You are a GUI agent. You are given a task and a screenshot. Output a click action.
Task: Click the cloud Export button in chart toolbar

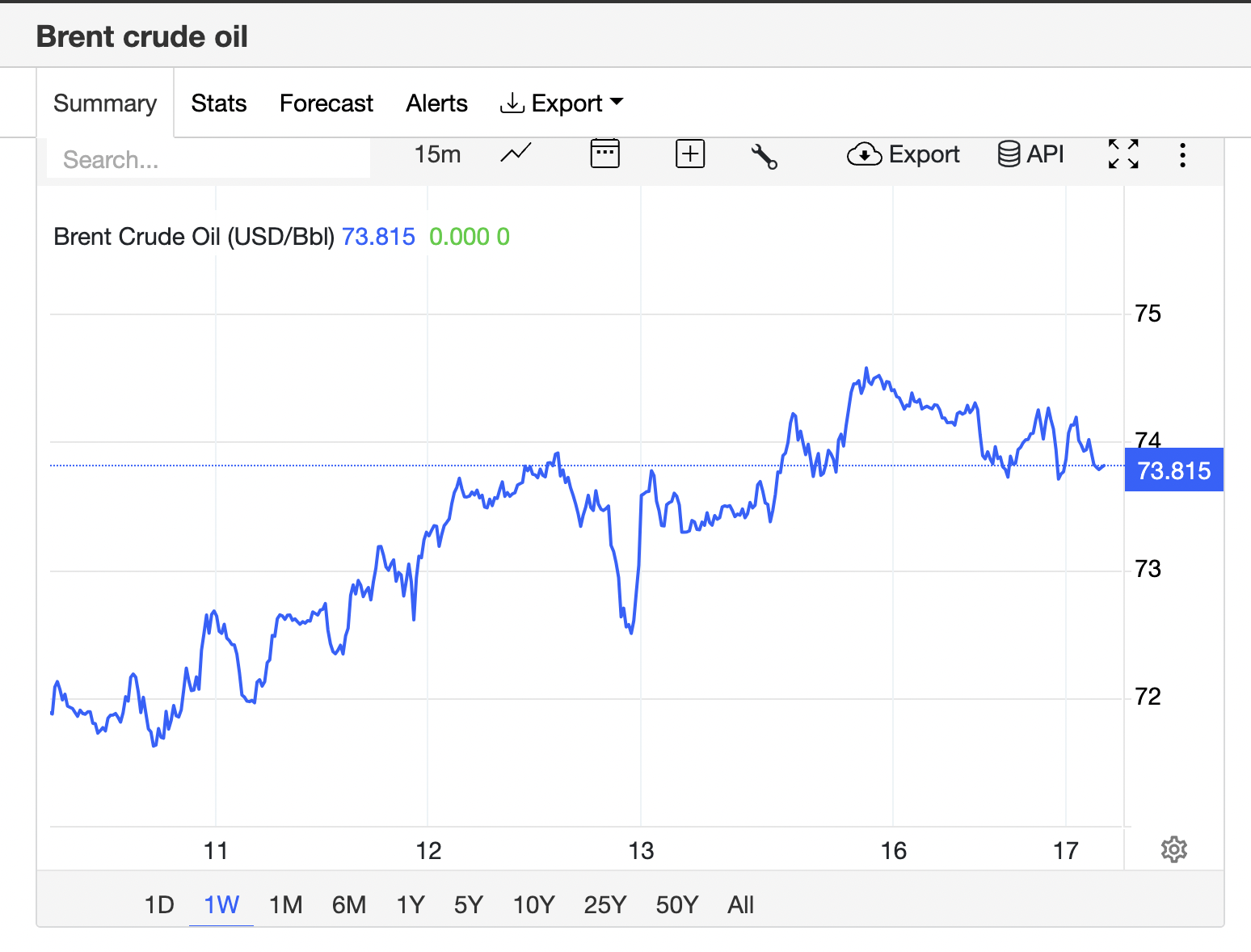click(x=903, y=154)
